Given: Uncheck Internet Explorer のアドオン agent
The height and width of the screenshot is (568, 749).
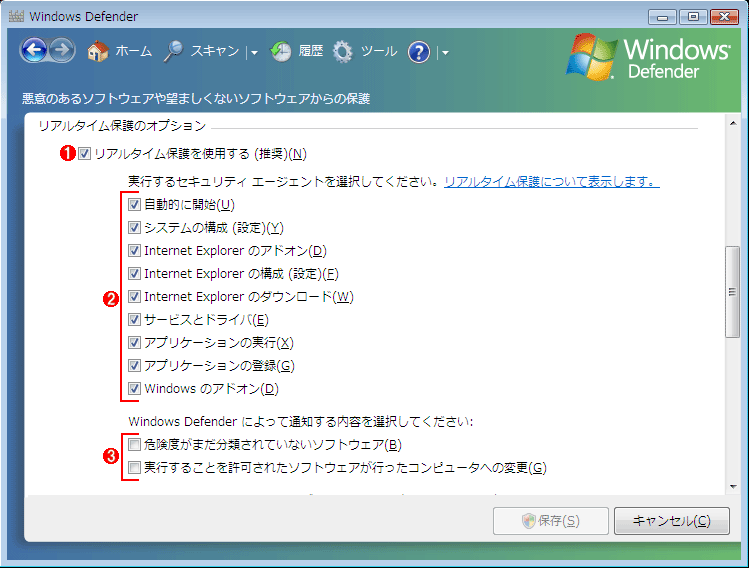Looking at the screenshot, I should coord(134,250).
